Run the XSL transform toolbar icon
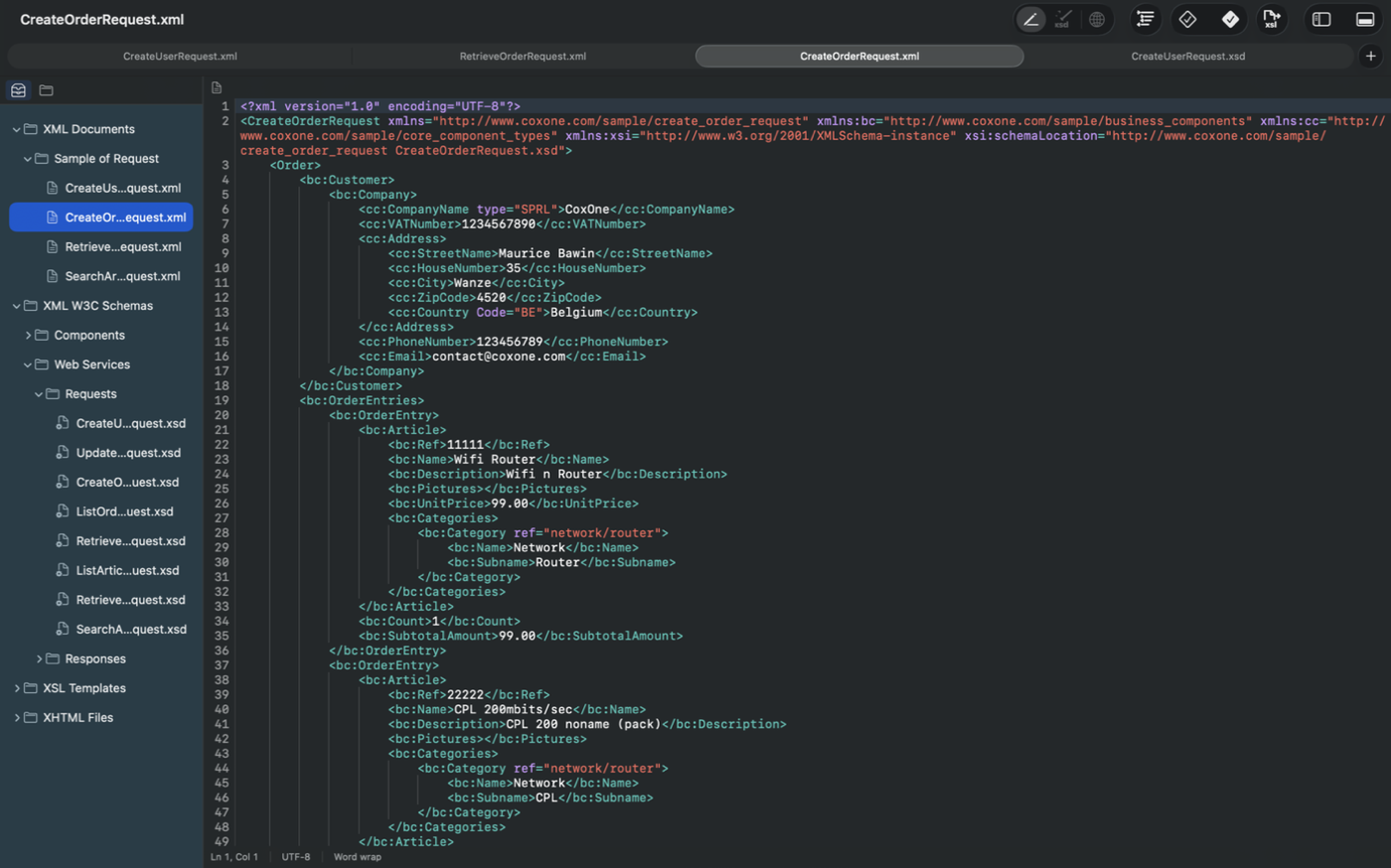This screenshot has height=868, width=1391. point(1273,19)
